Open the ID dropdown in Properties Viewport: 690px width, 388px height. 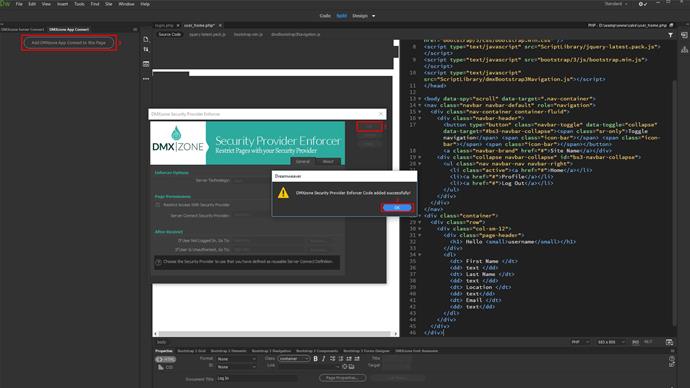tap(236, 367)
